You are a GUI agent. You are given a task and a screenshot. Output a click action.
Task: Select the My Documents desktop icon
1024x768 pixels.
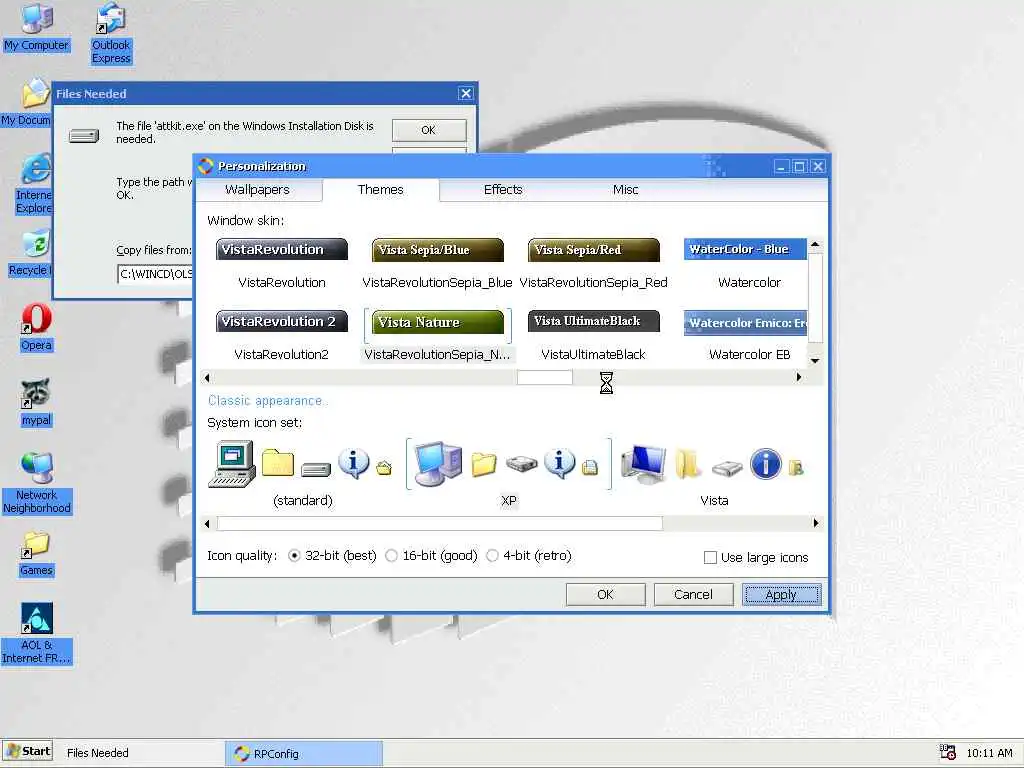[x=26, y=103]
